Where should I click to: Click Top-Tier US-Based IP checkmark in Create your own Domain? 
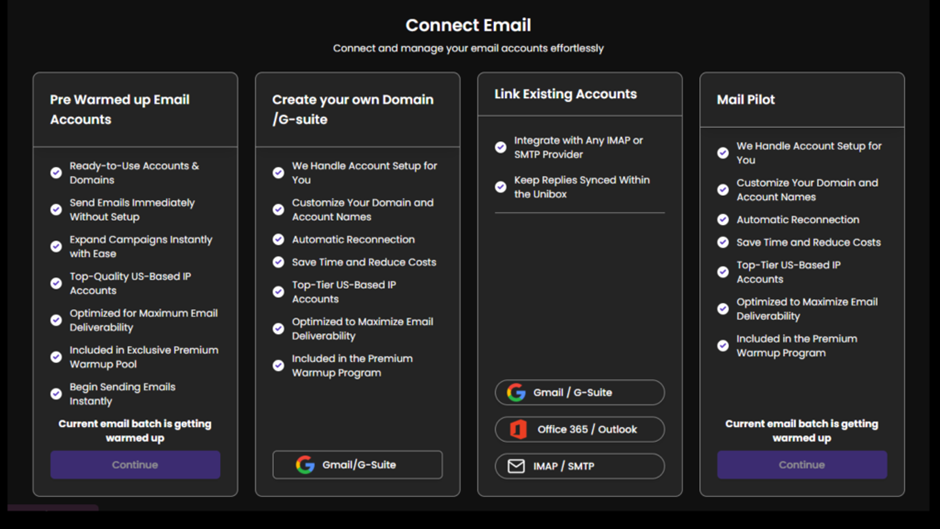[x=278, y=291]
